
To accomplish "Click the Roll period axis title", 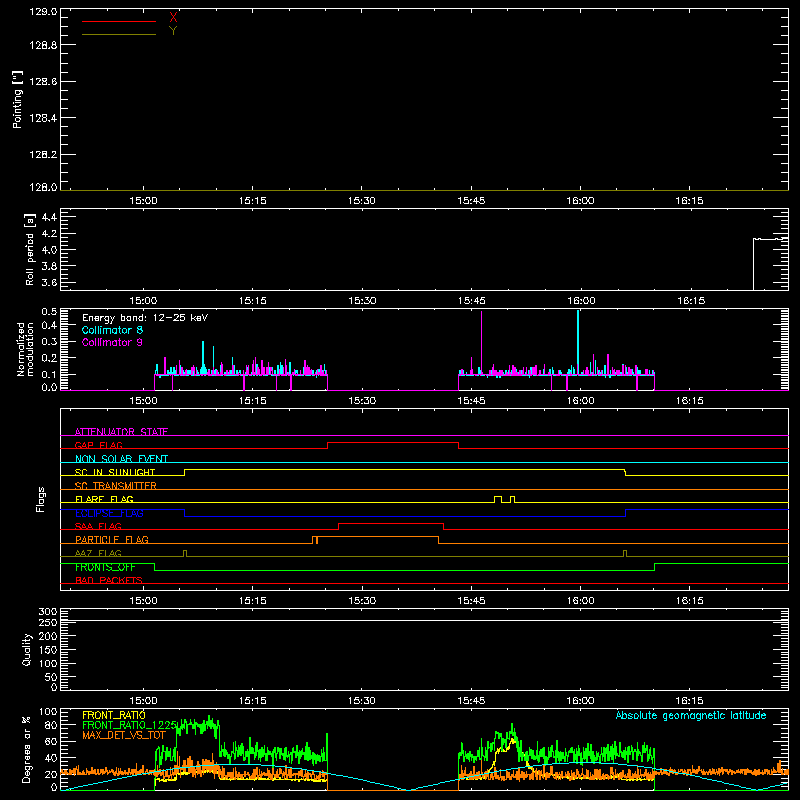I will click(x=30, y=249).
